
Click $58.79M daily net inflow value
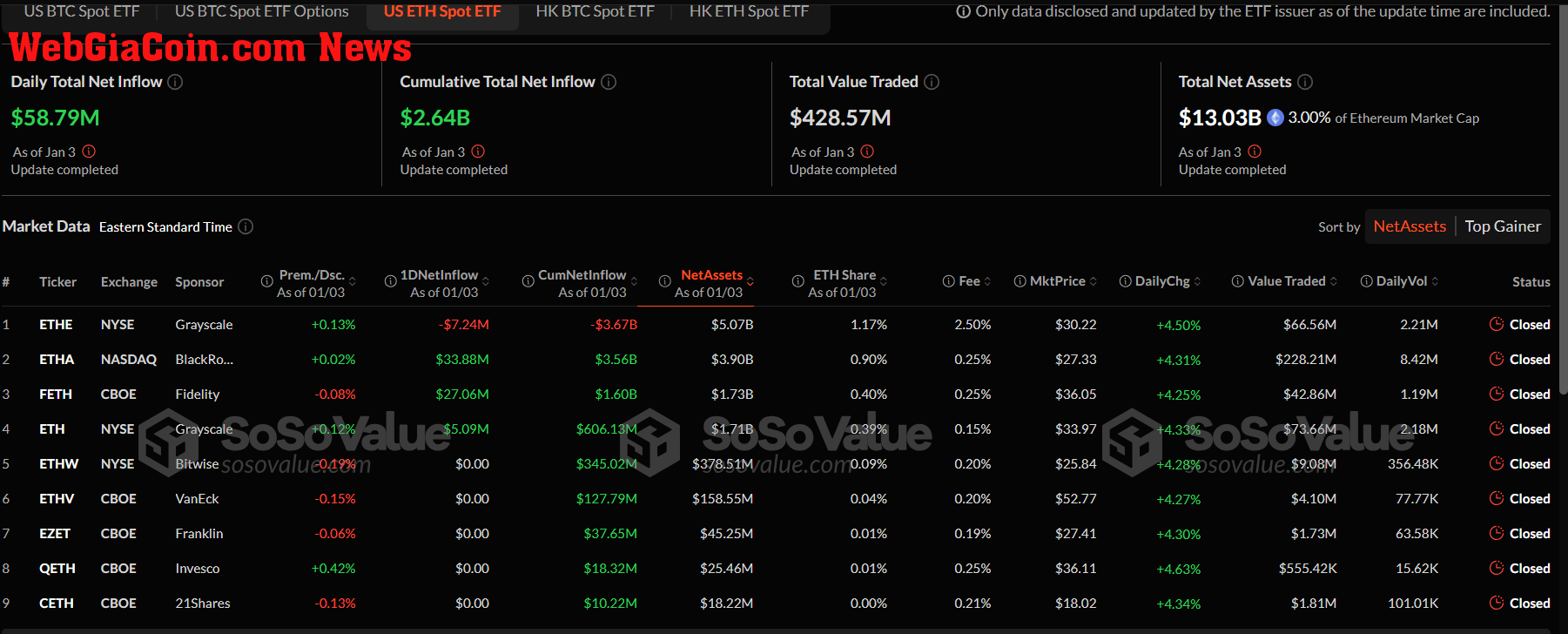pos(56,118)
